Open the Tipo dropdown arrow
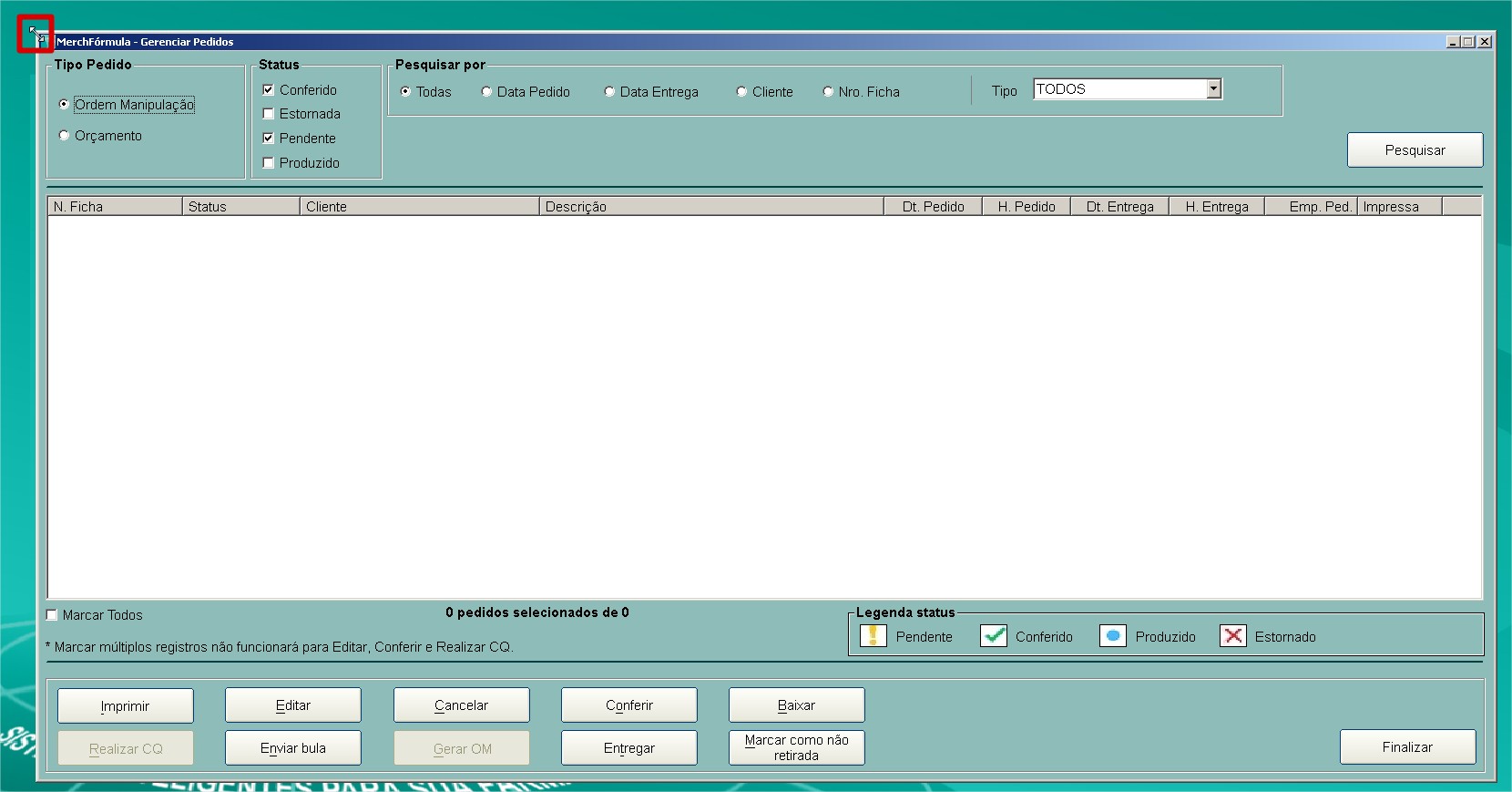This screenshot has height=792, width=1512. [1213, 89]
